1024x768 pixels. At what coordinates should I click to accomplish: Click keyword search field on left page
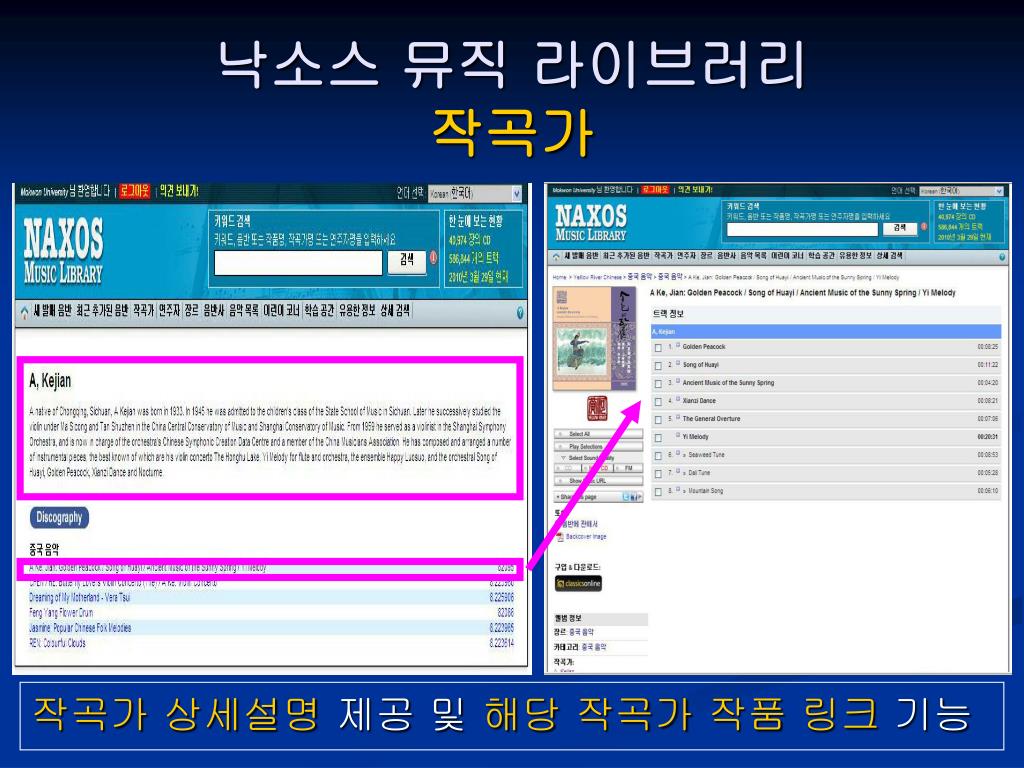[298, 263]
